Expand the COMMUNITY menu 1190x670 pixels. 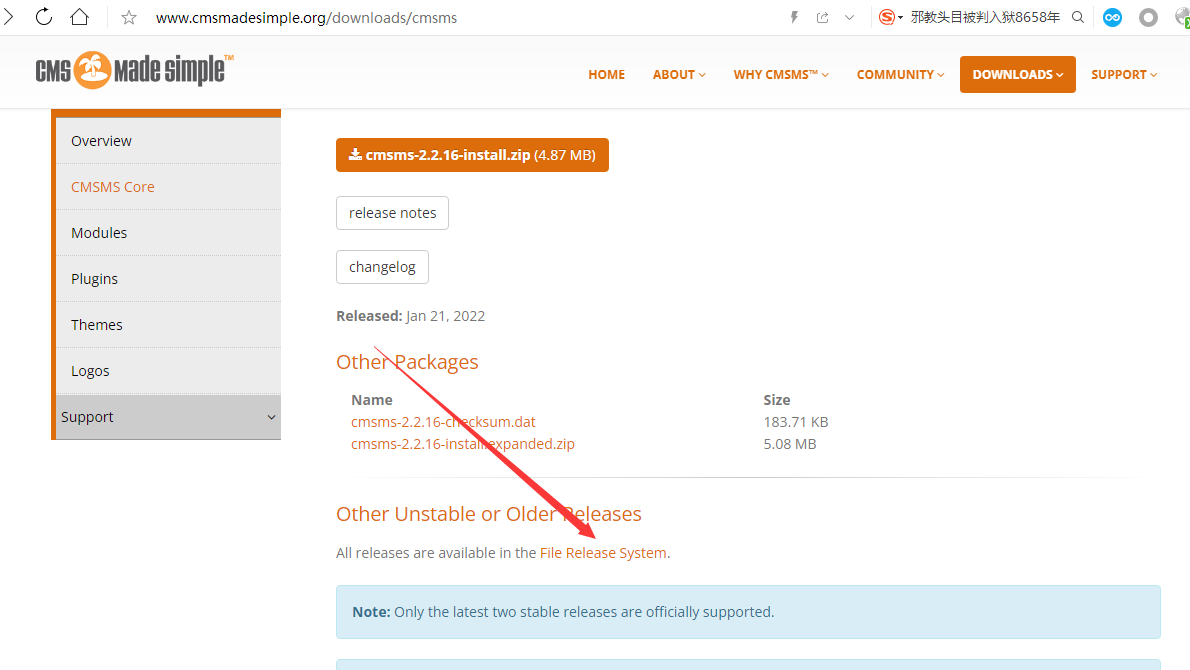pos(900,74)
